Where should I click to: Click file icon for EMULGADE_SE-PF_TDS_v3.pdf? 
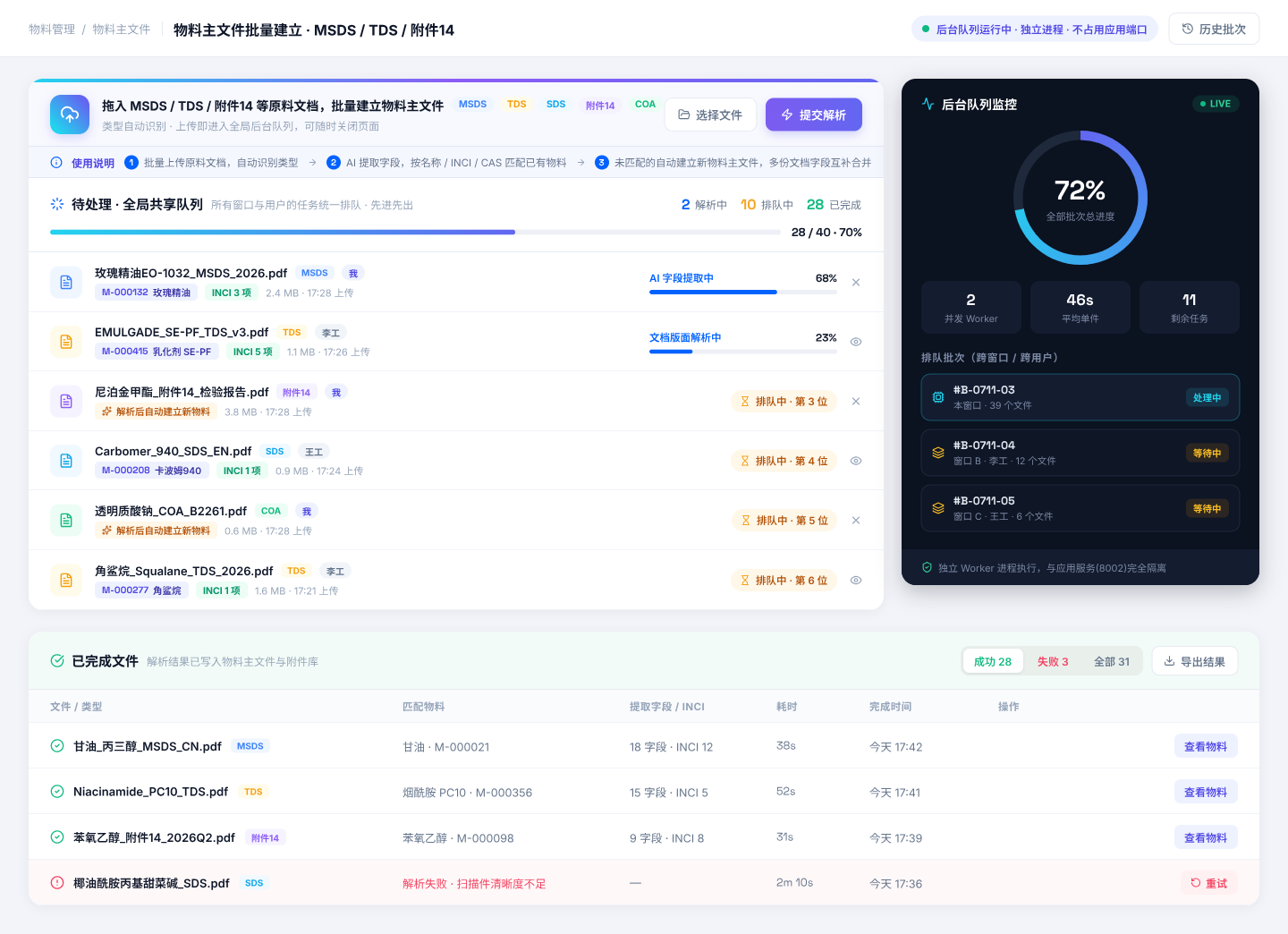[66, 342]
